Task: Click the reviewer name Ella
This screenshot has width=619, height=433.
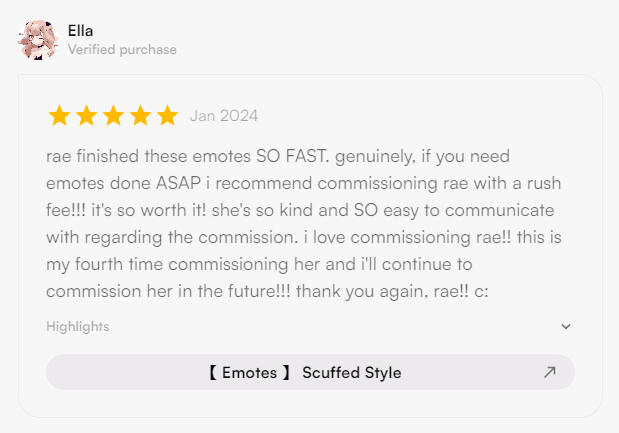Action: 81,30
